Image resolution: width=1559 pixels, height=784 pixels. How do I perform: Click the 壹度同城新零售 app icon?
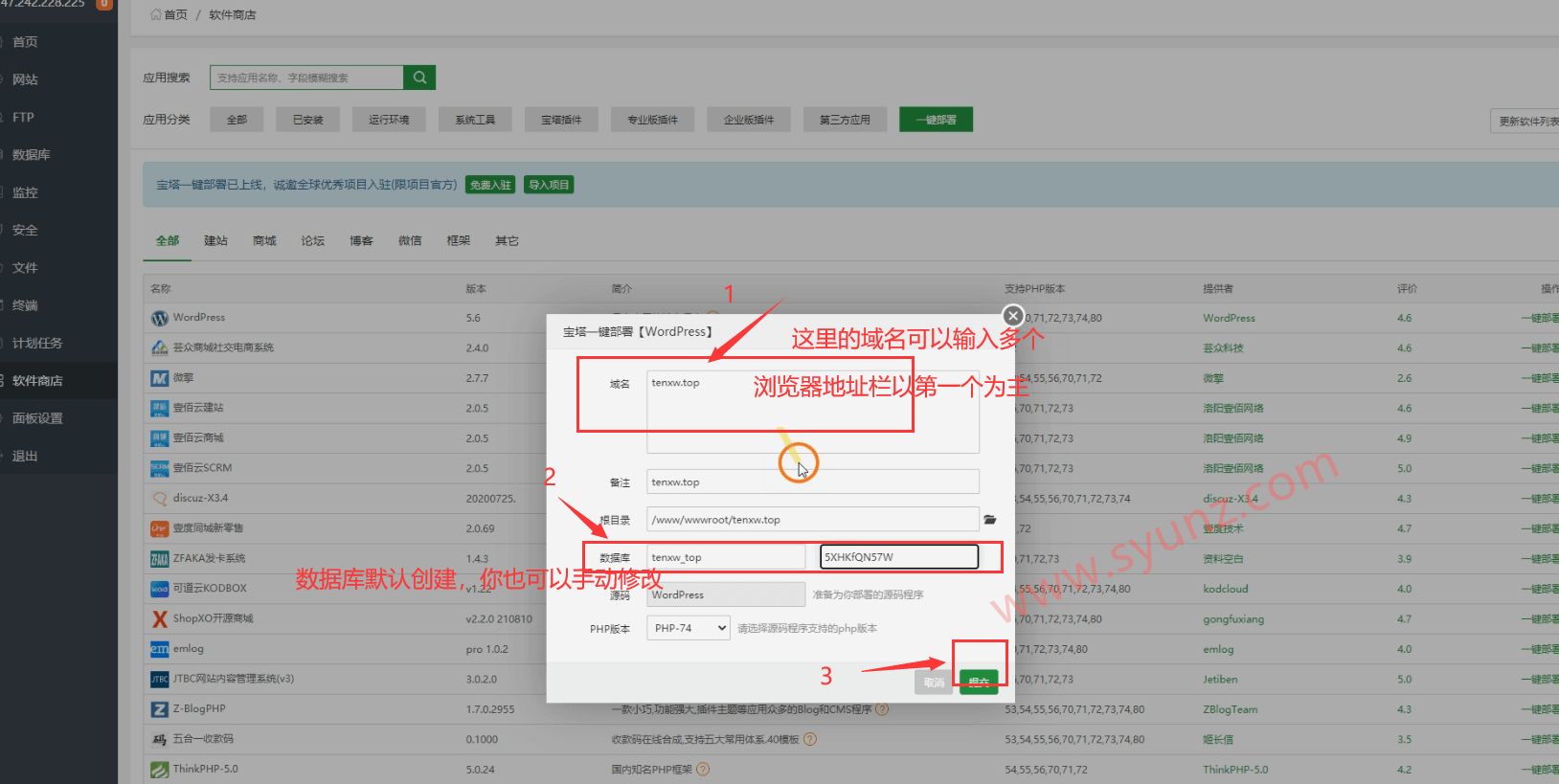(160, 528)
